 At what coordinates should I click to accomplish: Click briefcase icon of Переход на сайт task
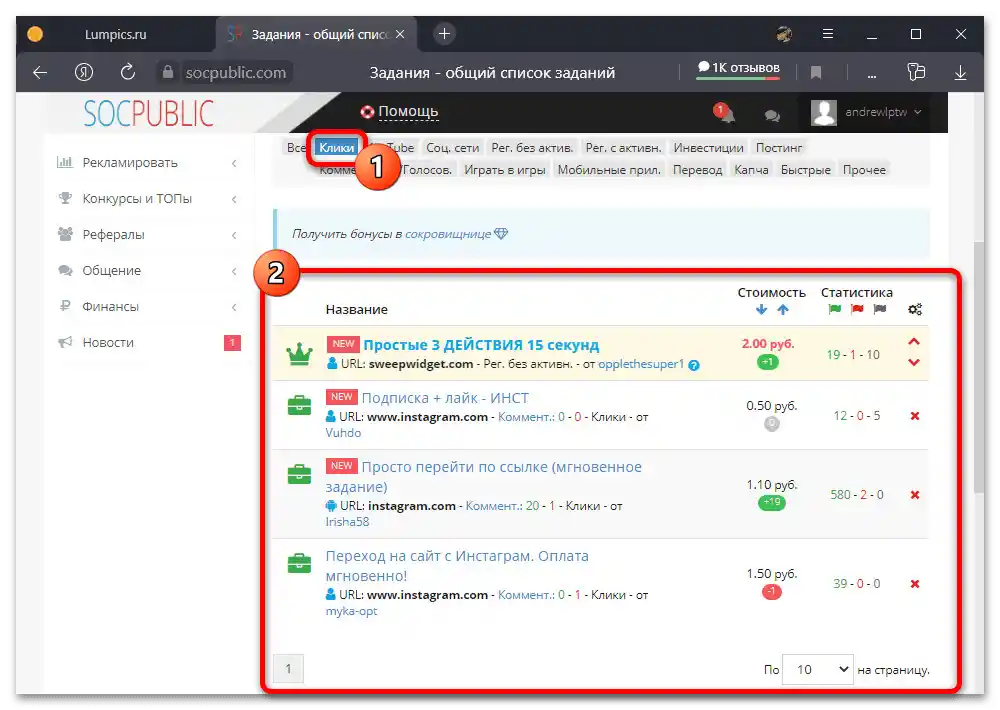click(299, 563)
